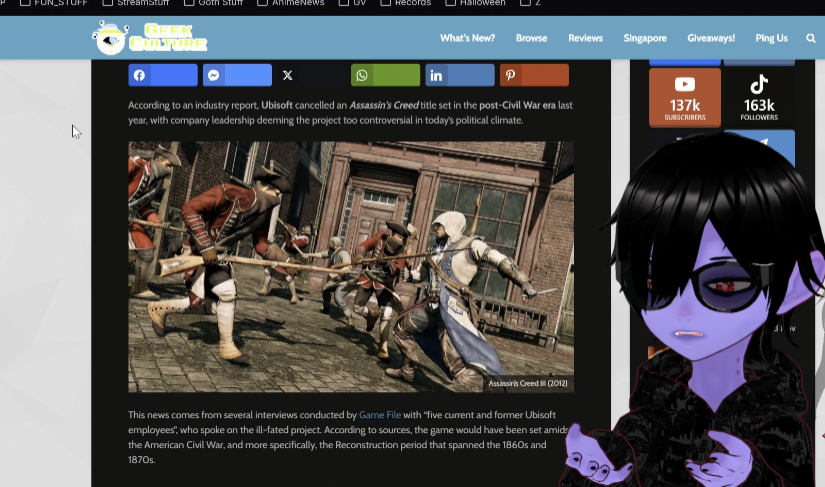Share article on LinkedIn

coord(460,75)
